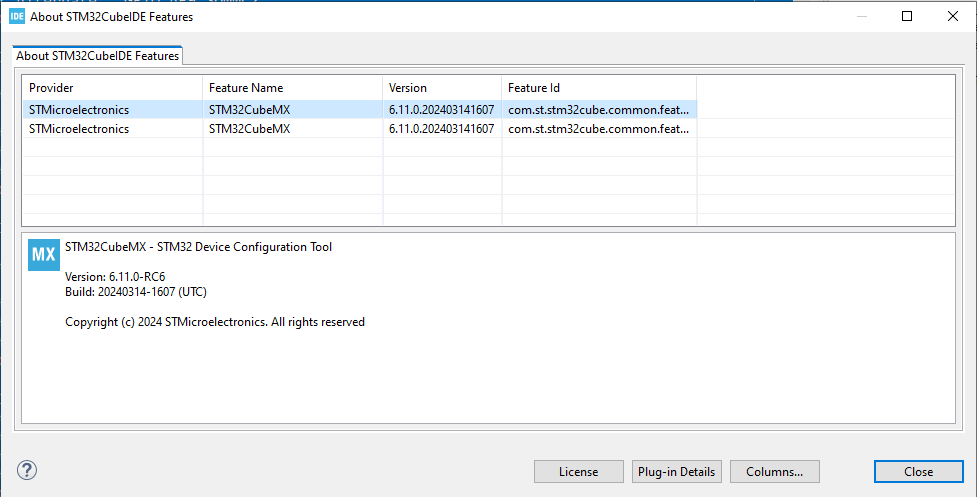Maximize the About dialog window
Image resolution: width=977 pixels, height=497 pixels.
tap(907, 16)
